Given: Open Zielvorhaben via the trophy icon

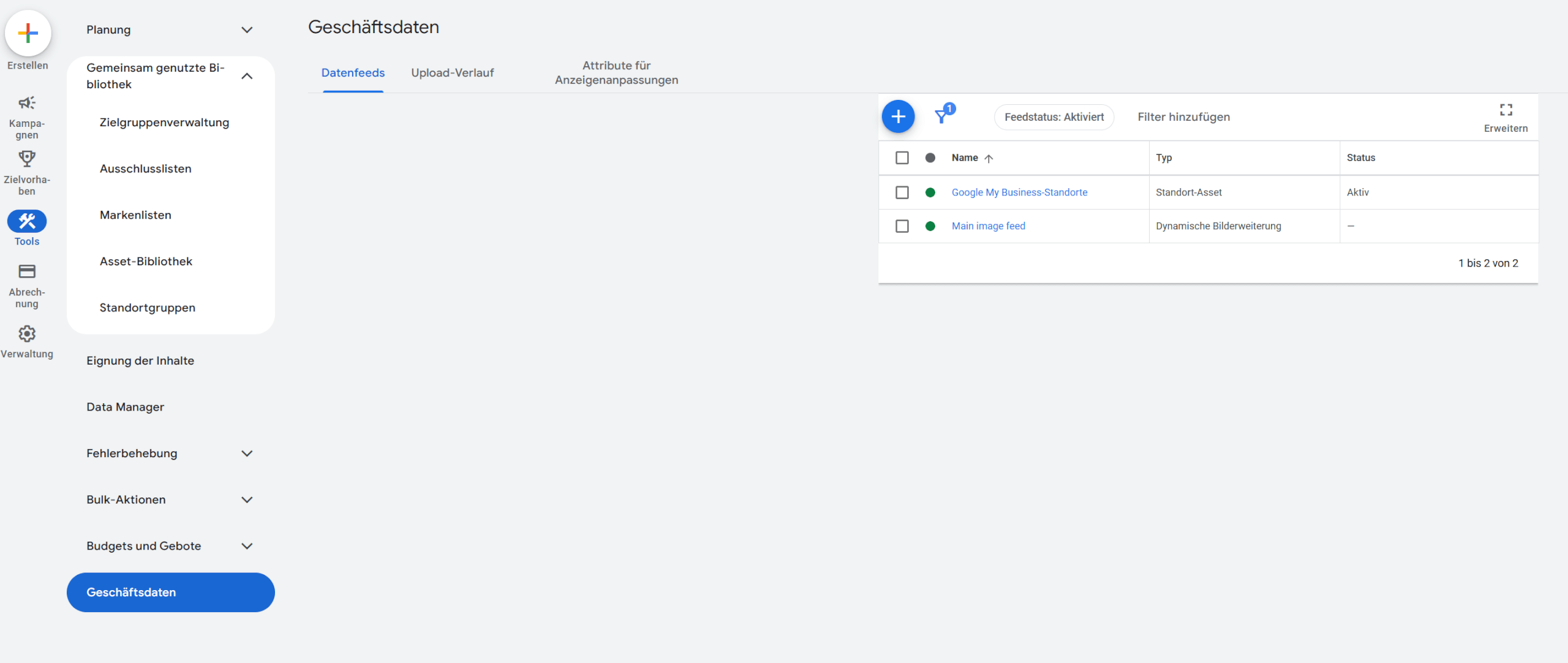Looking at the screenshot, I should tap(27, 159).
